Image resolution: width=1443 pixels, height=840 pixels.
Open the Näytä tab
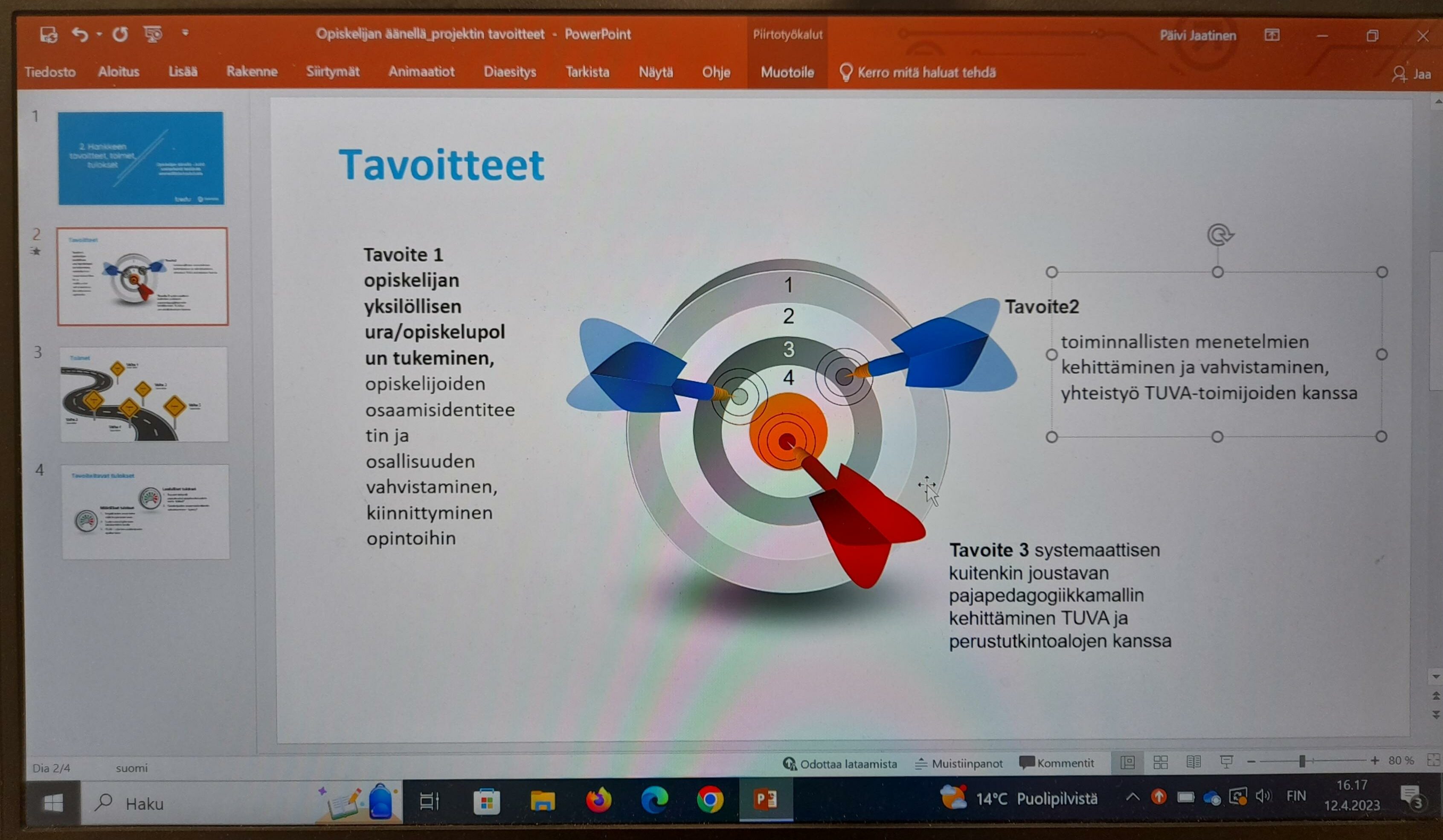coord(656,72)
